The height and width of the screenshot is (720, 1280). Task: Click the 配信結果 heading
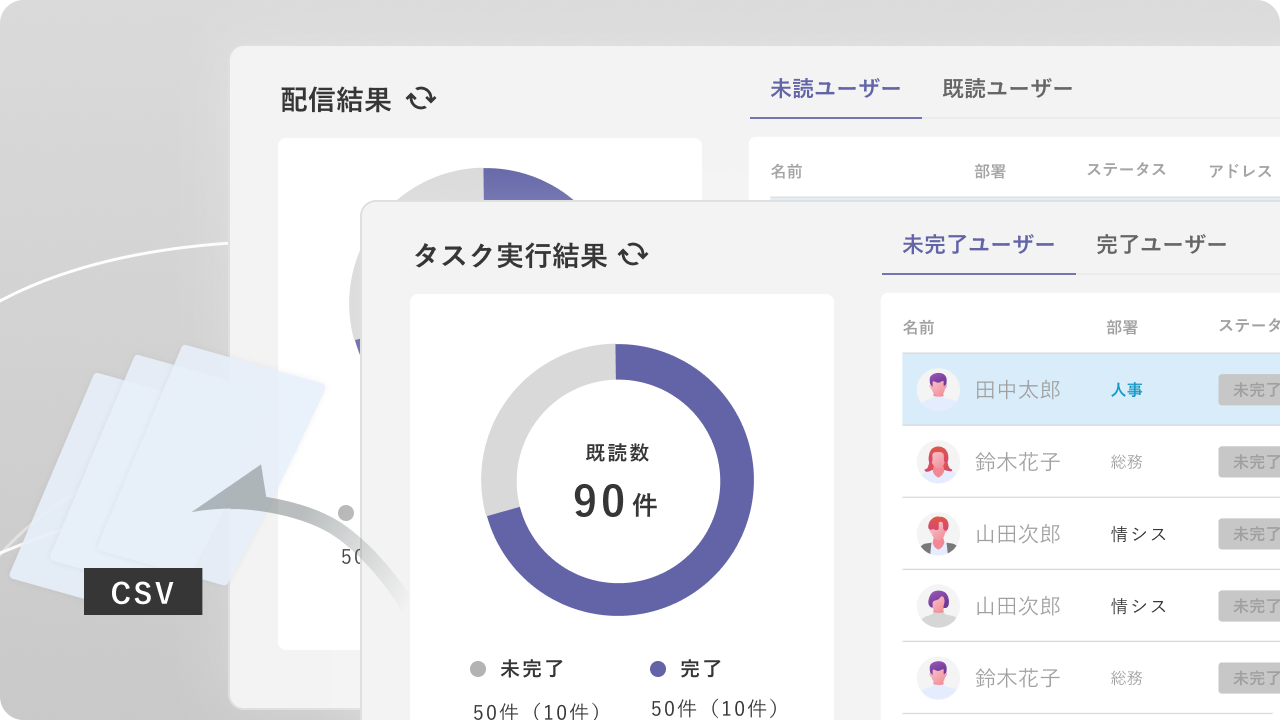(x=336, y=99)
